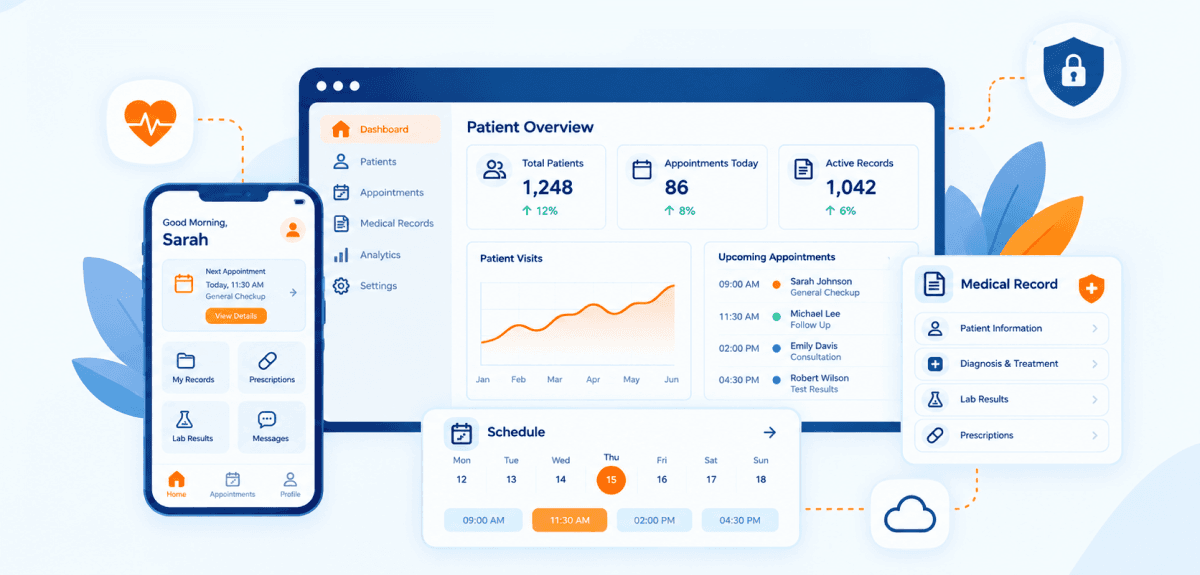This screenshot has height=575, width=1200.
Task: Click the orange medical shield badge
Action: [x=1091, y=289]
